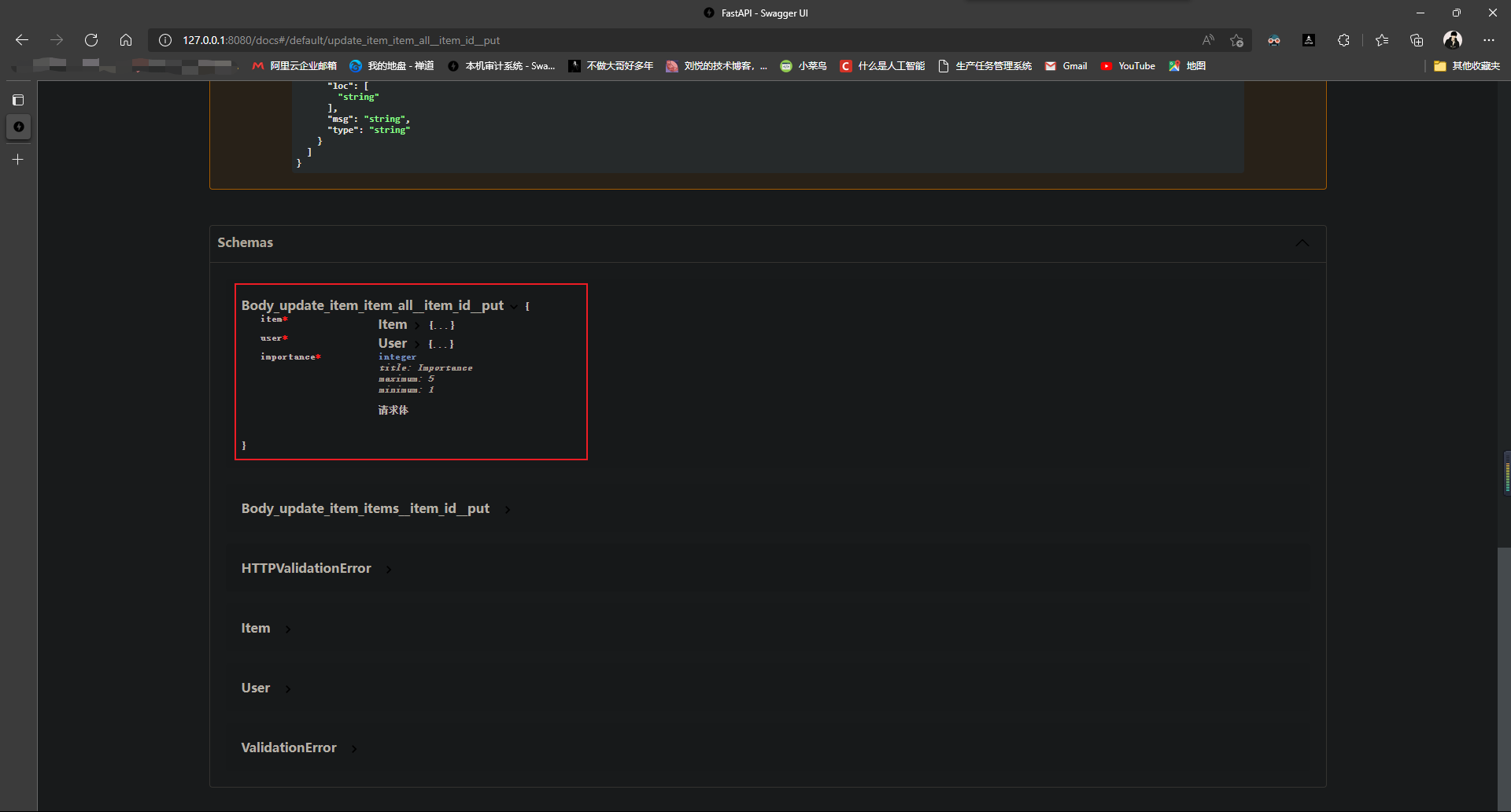Expand the HTTPValidationError schema
Image resolution: width=1511 pixels, height=812 pixels.
click(306, 569)
